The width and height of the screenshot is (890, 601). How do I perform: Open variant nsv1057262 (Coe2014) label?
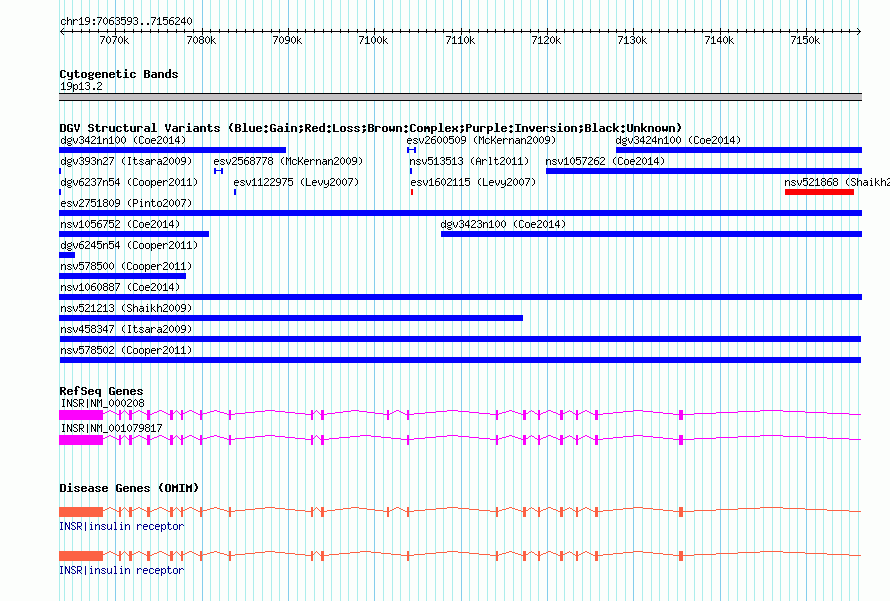tap(605, 161)
